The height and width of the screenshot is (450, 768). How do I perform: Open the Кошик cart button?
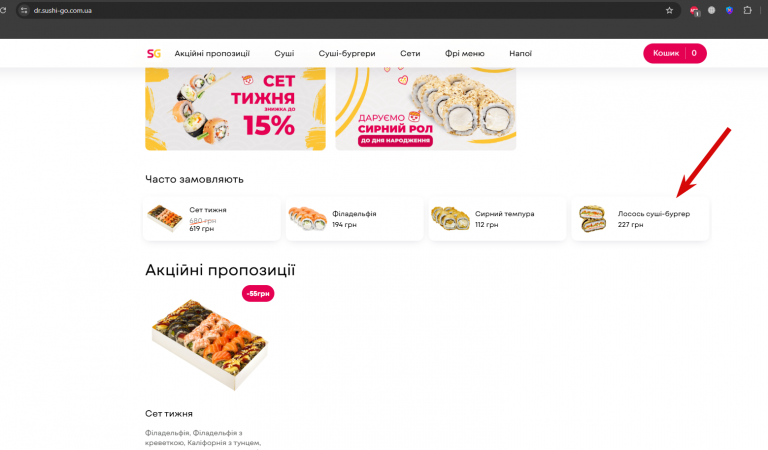pyautogui.click(x=674, y=53)
